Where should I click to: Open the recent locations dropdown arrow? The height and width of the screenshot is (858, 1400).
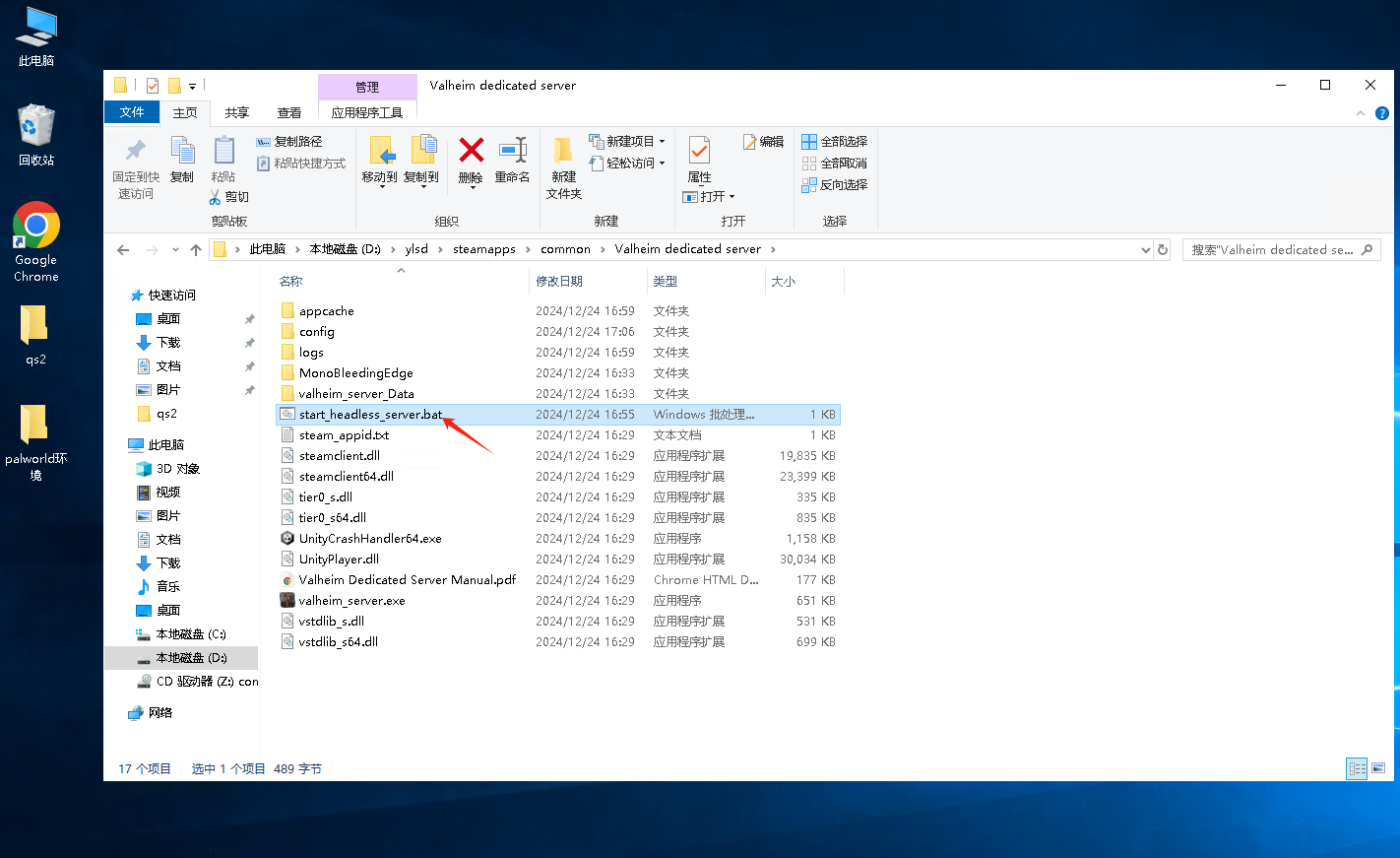175,250
